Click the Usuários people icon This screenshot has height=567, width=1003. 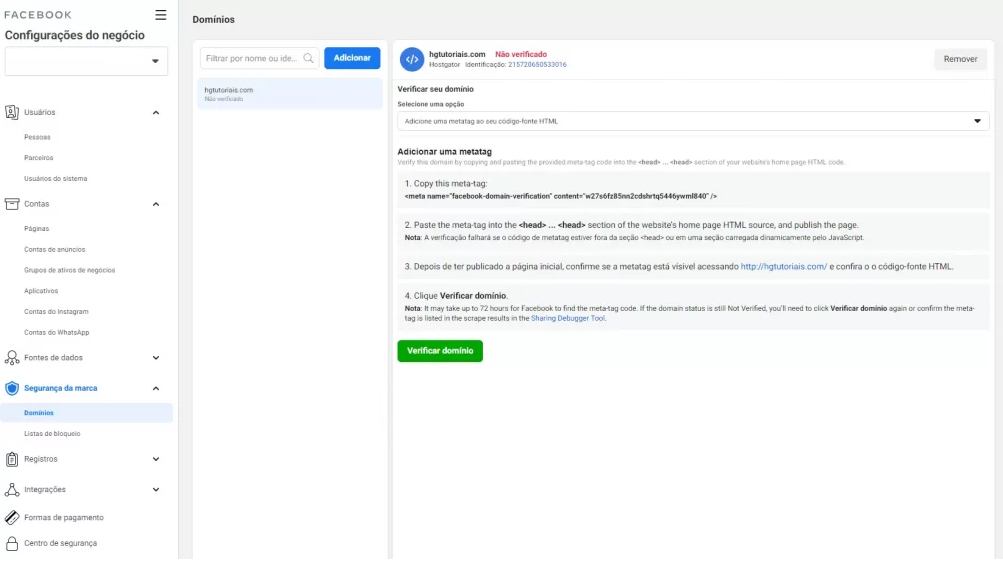pos(12,112)
